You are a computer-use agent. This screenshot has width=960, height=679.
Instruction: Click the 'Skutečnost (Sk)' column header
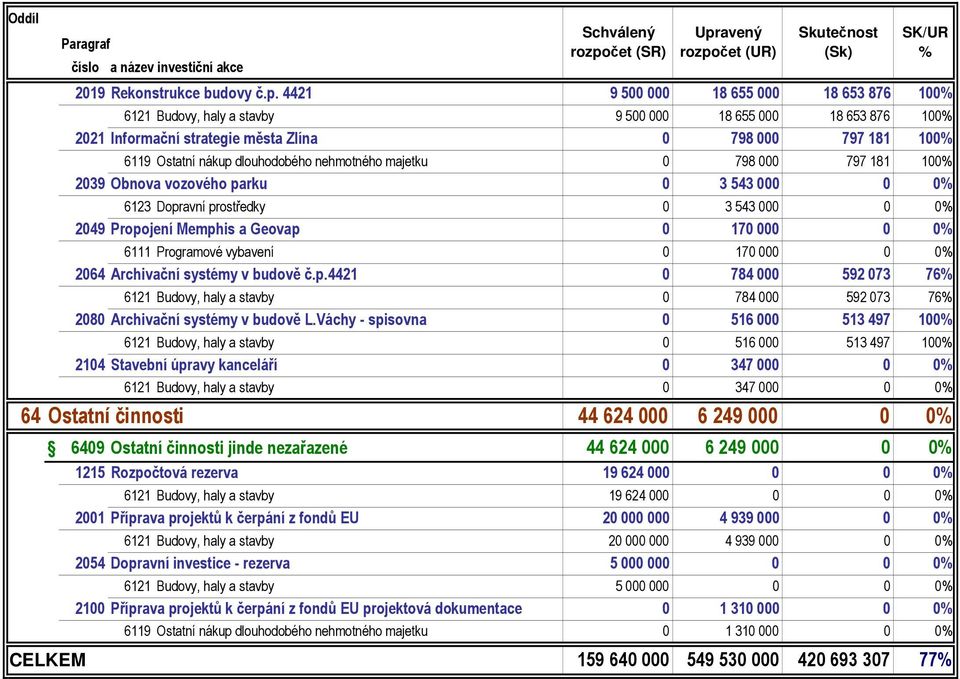click(x=838, y=42)
